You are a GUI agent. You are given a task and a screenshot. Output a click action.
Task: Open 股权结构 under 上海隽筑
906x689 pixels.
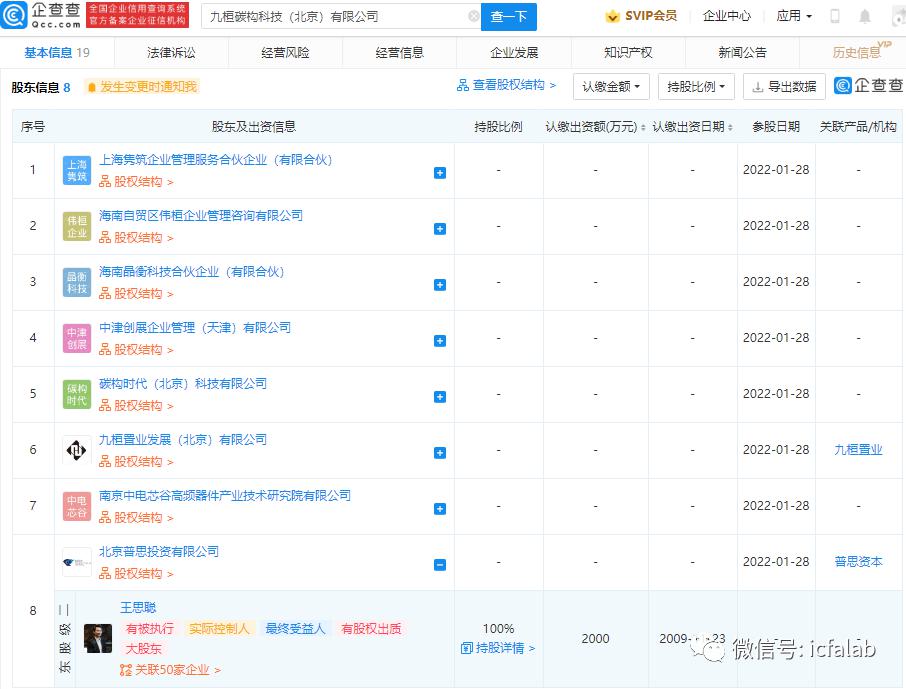[136, 182]
